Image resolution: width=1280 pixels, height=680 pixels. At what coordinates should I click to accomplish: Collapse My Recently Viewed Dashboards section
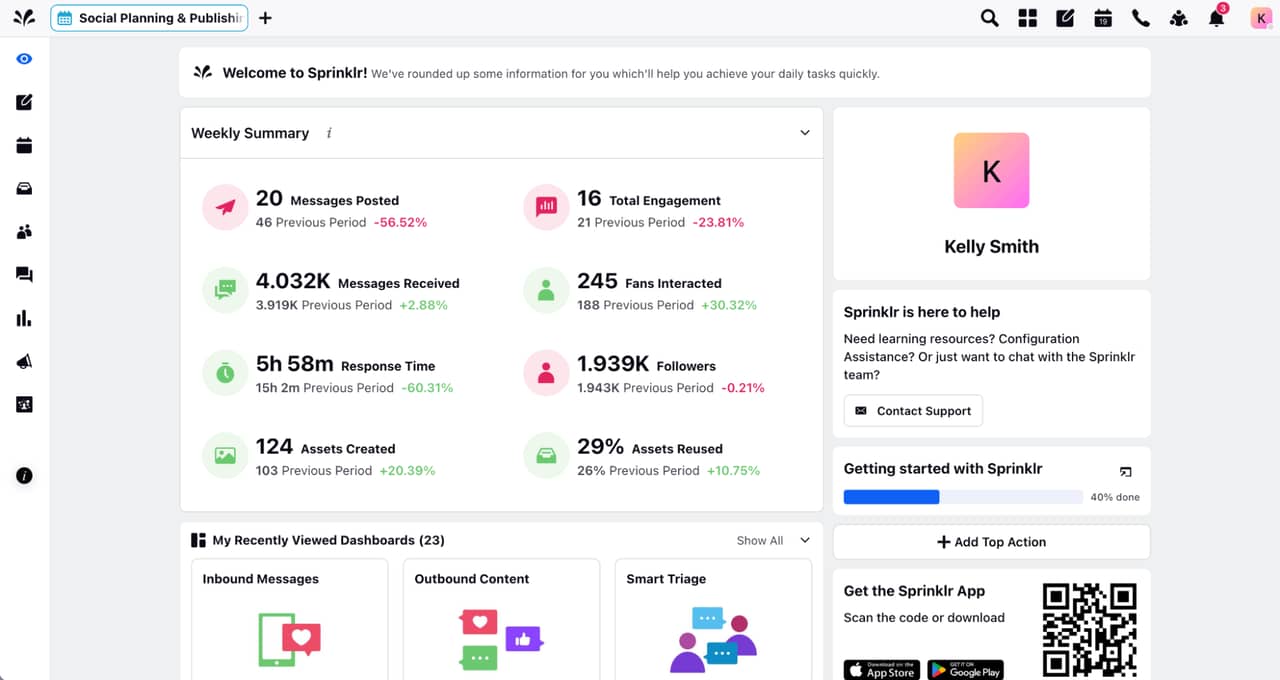pos(804,540)
